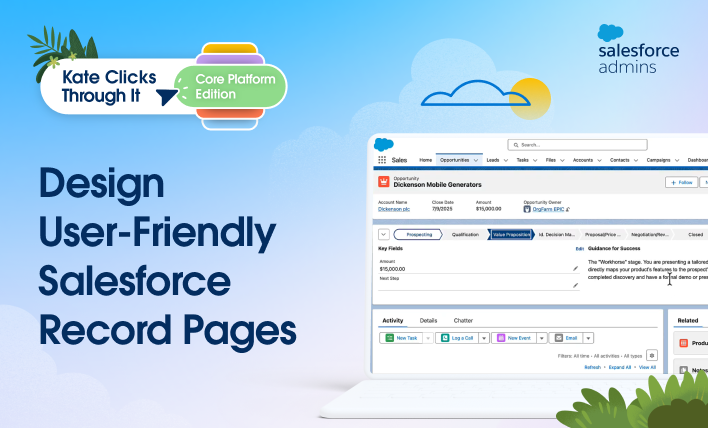The width and height of the screenshot is (708, 428).
Task: Open the Leads nav tab
Action: [x=493, y=160]
